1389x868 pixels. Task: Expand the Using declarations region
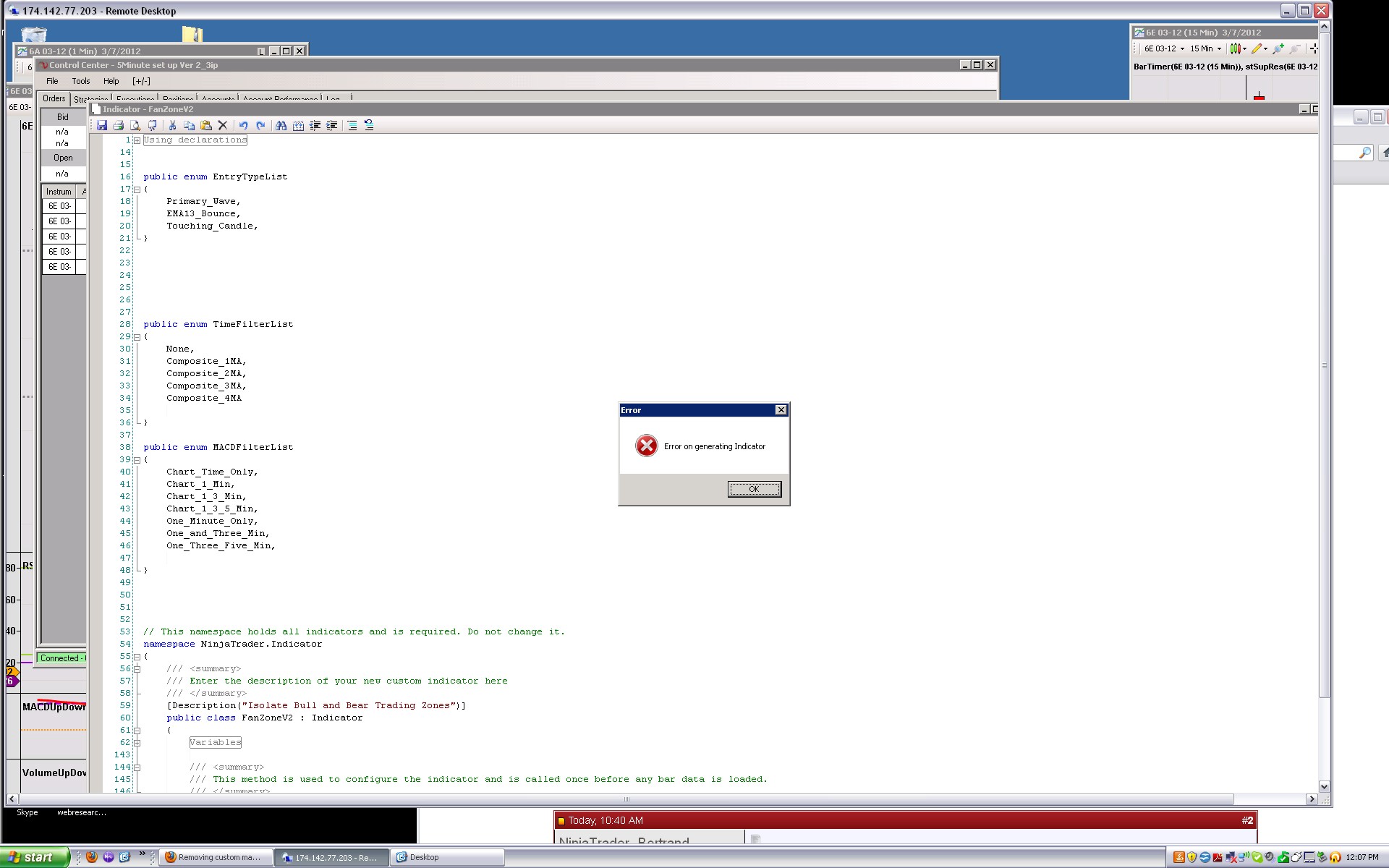(137, 140)
